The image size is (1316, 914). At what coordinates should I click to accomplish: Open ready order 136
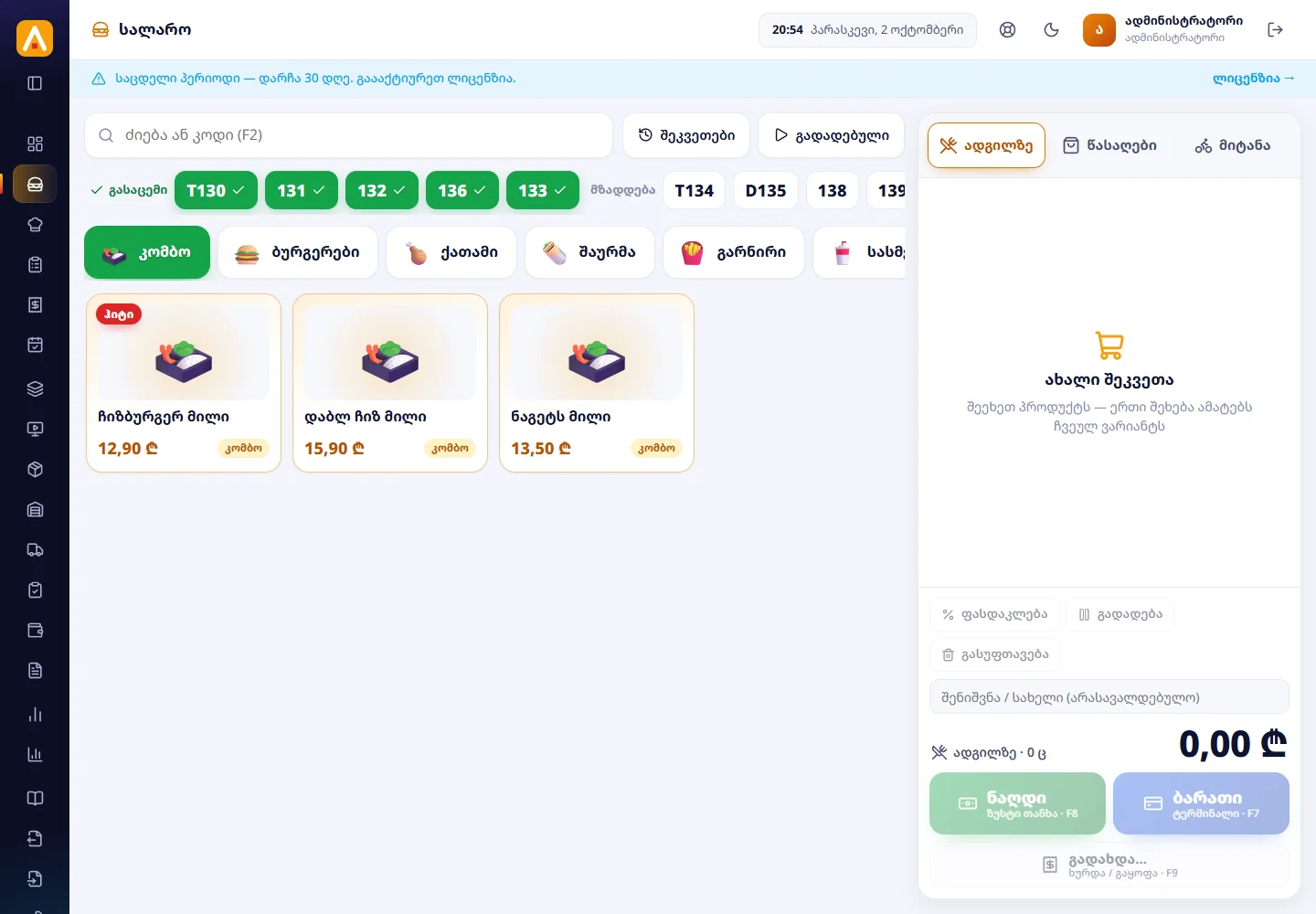point(462,190)
